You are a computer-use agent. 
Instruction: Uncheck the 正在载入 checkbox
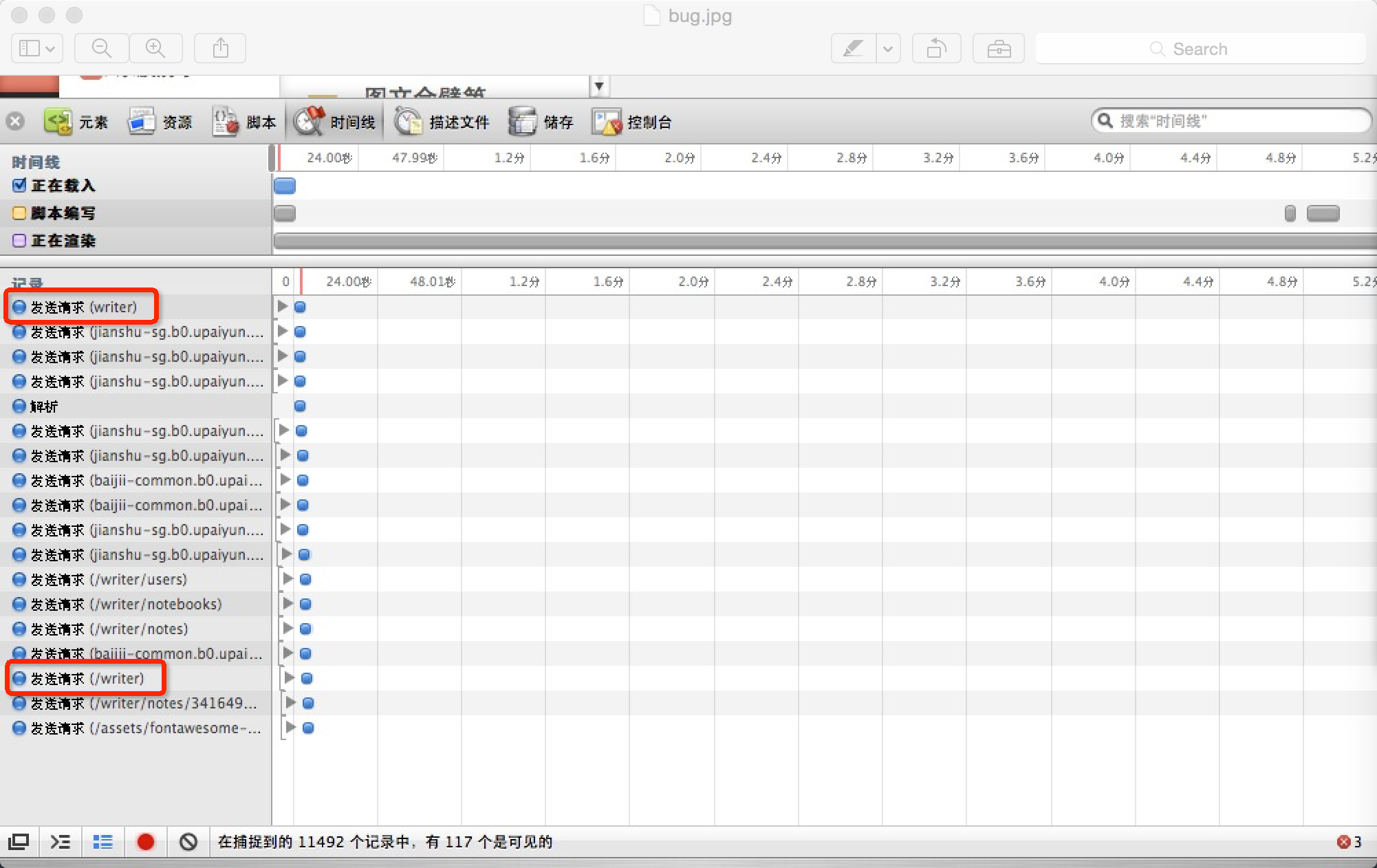click(19, 185)
